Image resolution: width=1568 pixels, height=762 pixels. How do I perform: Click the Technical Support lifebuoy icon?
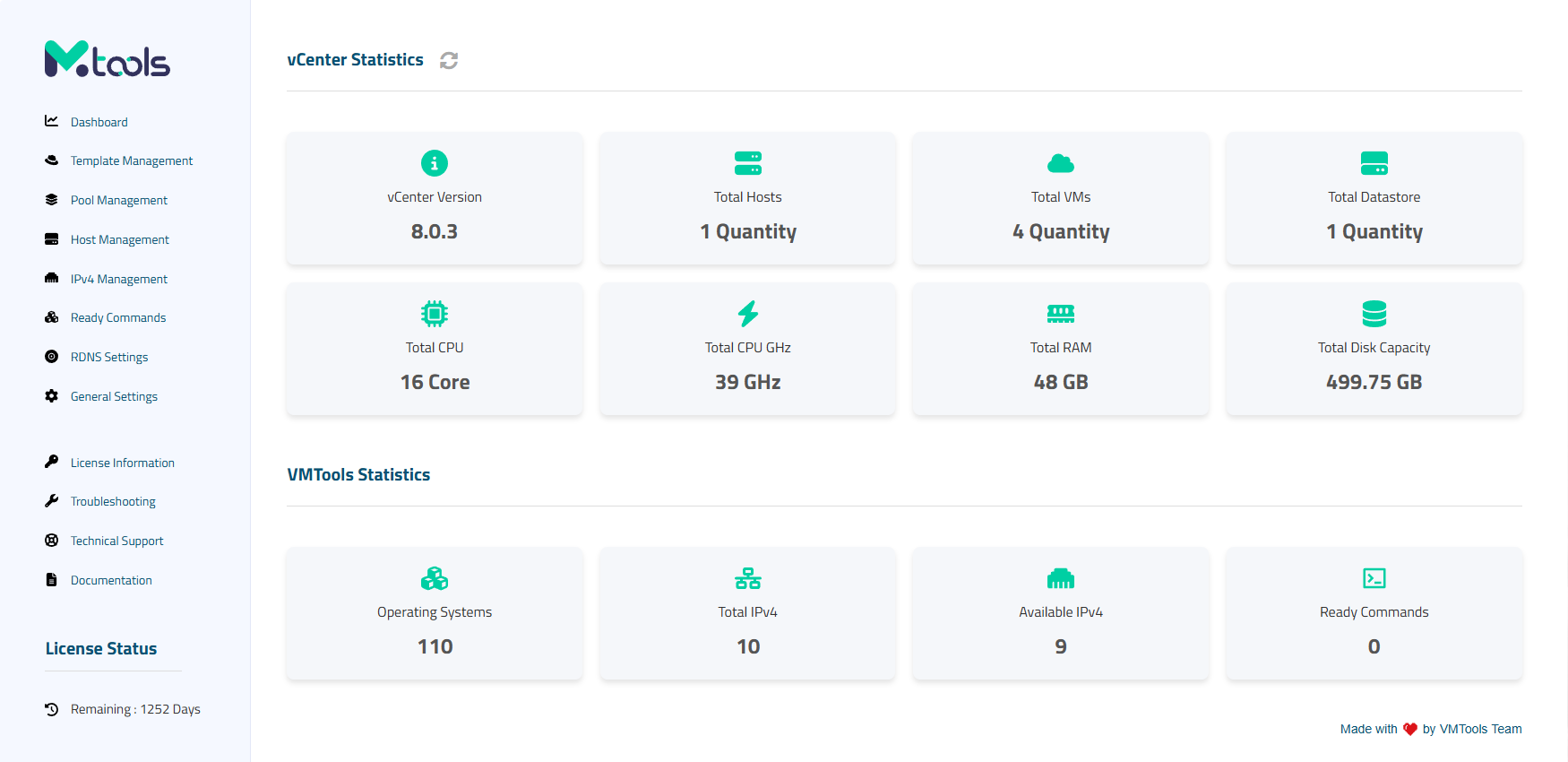tap(52, 541)
